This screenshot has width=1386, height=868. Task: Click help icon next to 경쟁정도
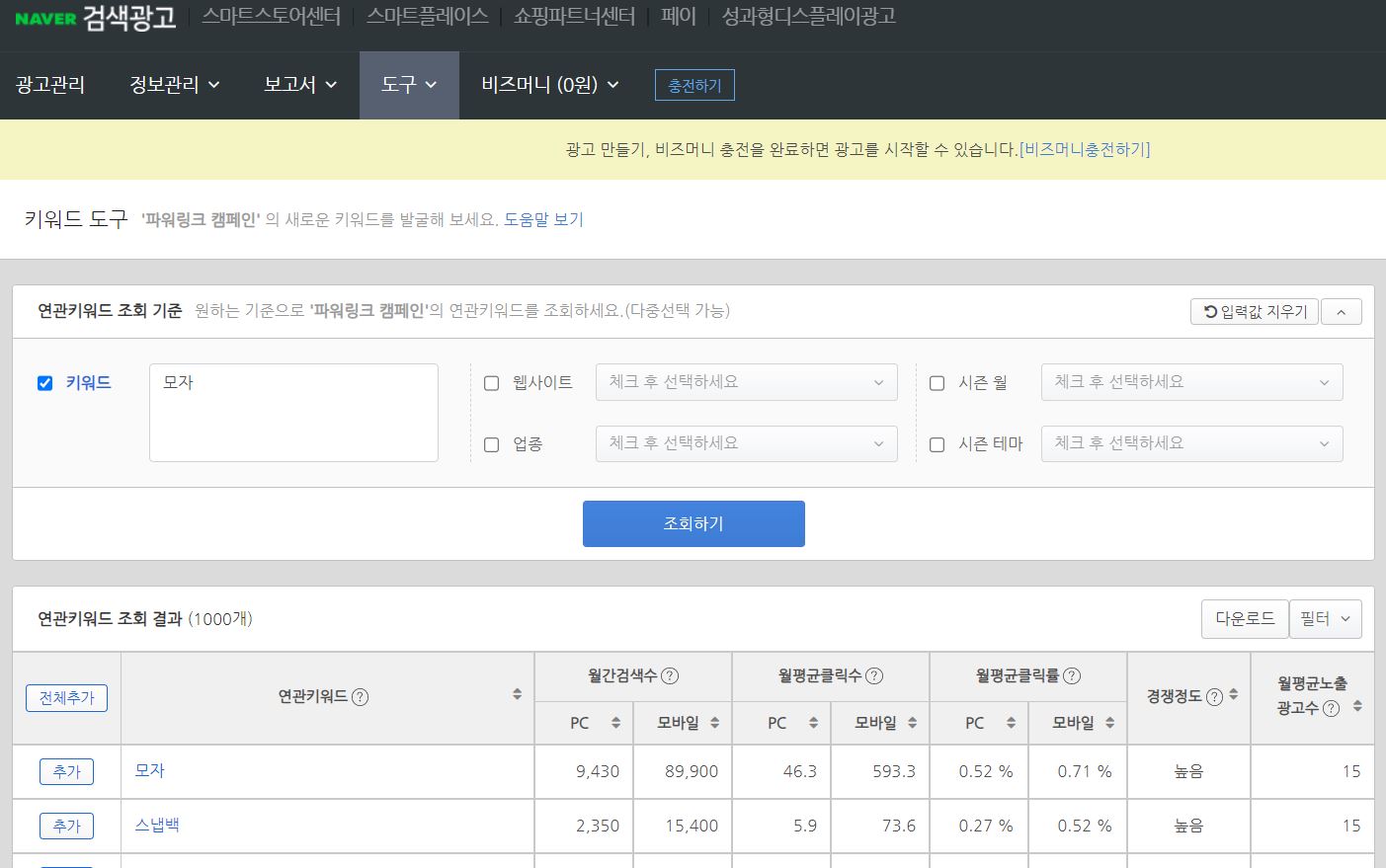(x=1215, y=697)
